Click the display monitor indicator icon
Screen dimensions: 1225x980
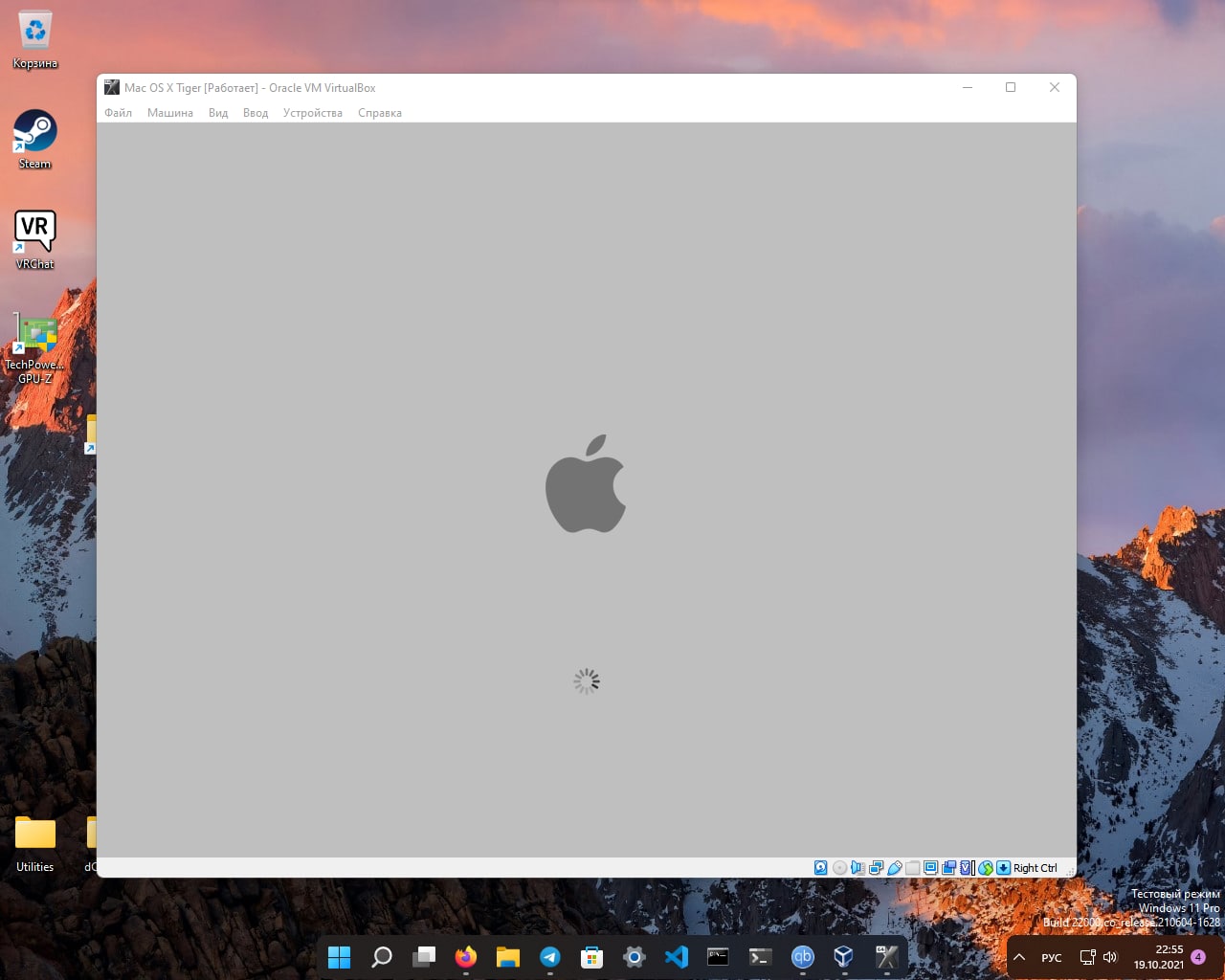click(x=930, y=868)
